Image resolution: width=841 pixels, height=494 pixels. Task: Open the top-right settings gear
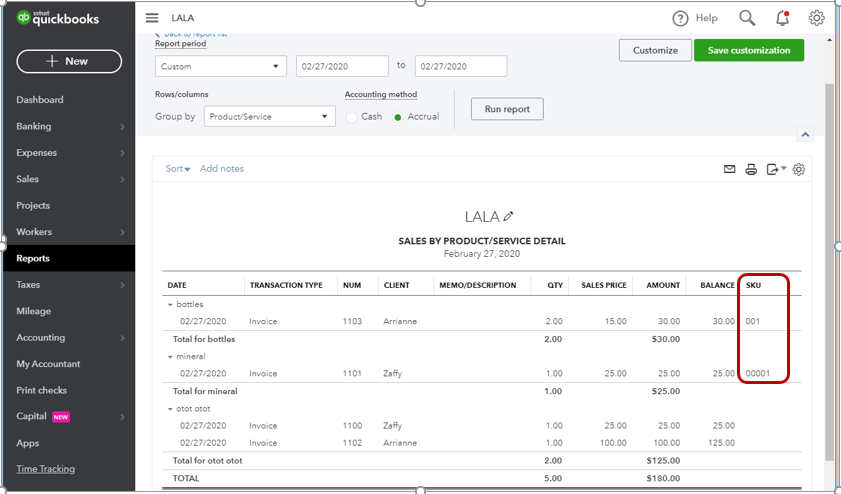tap(816, 18)
